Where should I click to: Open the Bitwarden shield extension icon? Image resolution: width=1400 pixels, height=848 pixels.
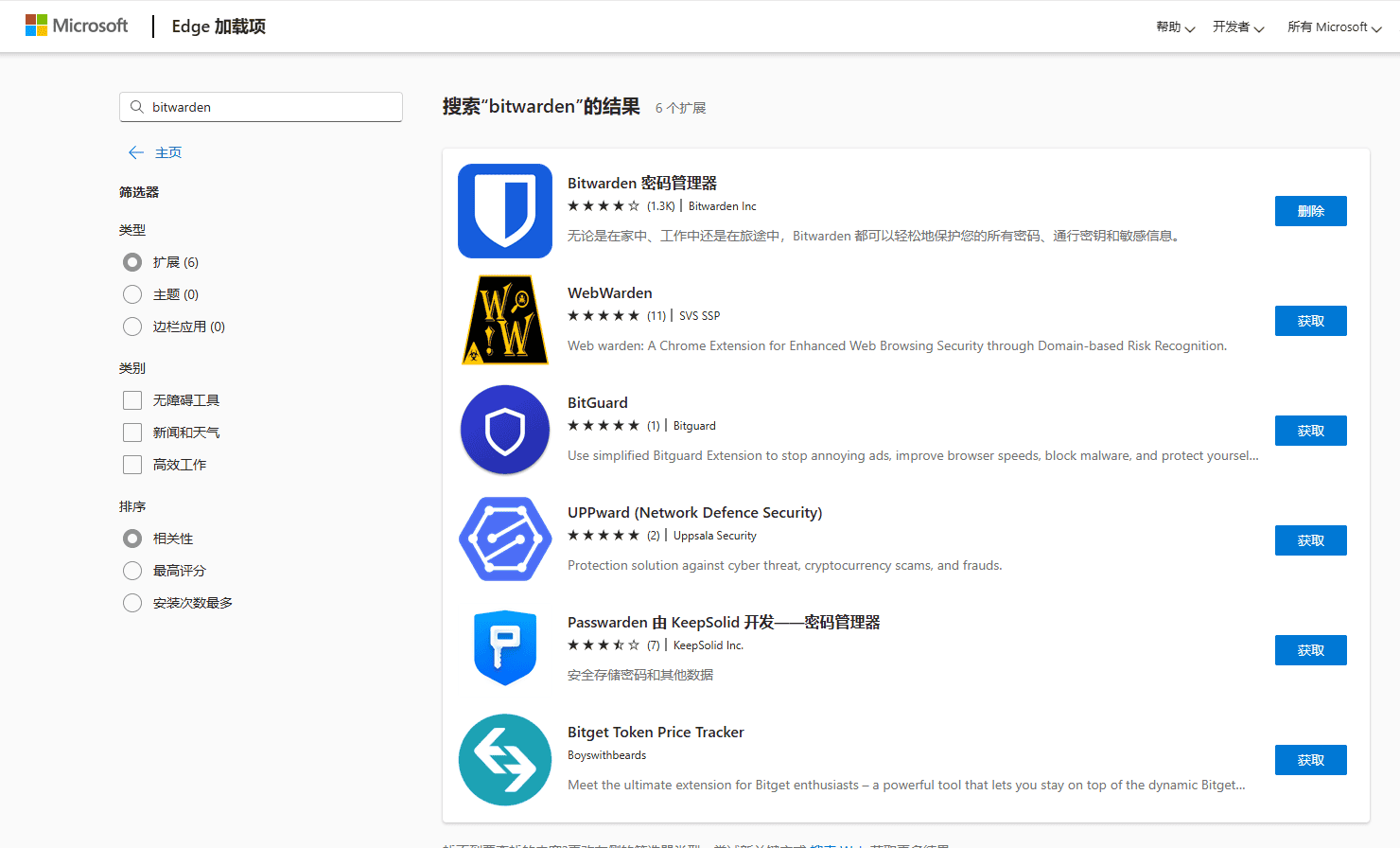pos(505,211)
